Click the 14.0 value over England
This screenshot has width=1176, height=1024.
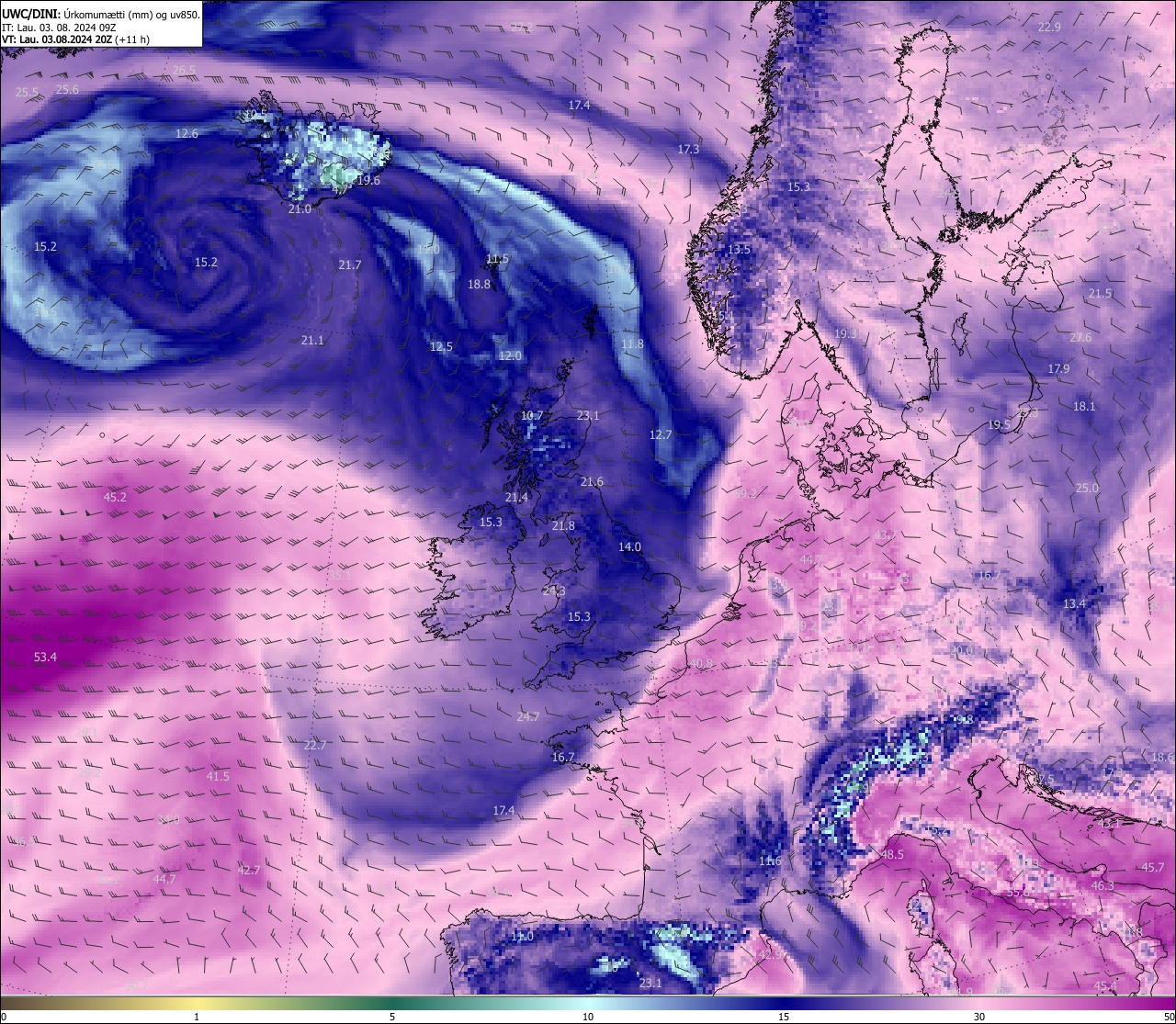click(x=629, y=546)
